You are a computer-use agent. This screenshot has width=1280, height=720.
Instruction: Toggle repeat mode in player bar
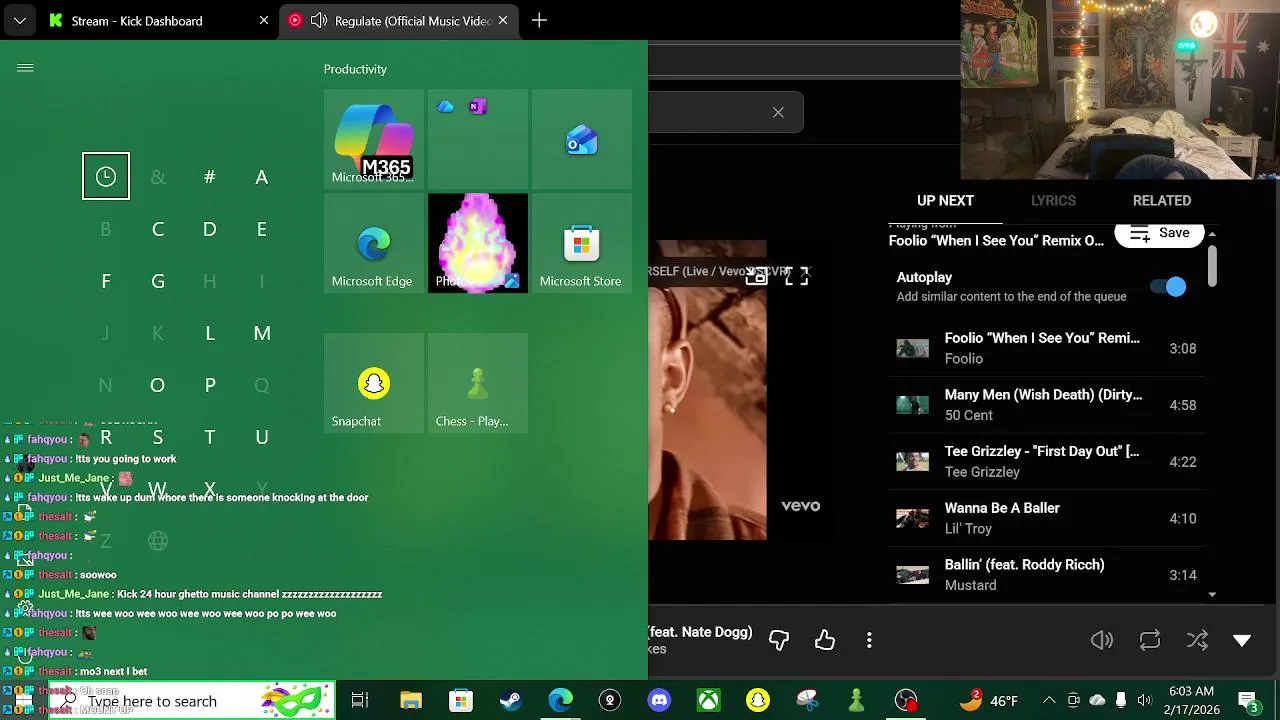coord(1150,640)
